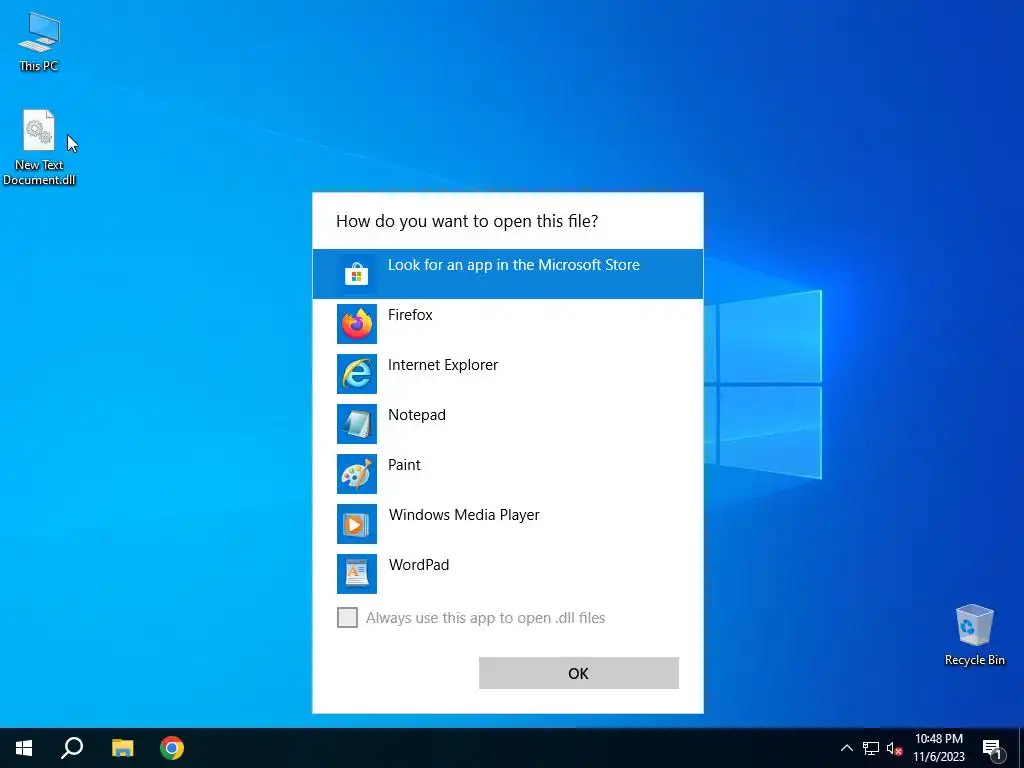This screenshot has height=768, width=1024.
Task: Choose the WordPad label as opening app
Action: coord(419,565)
